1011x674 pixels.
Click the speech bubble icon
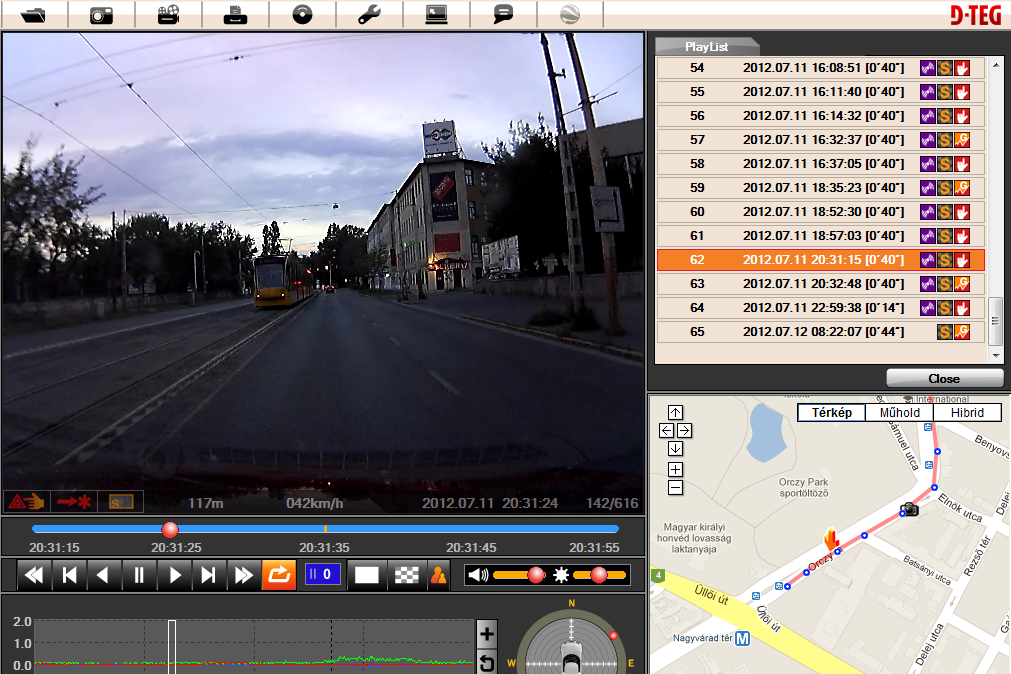tap(503, 15)
